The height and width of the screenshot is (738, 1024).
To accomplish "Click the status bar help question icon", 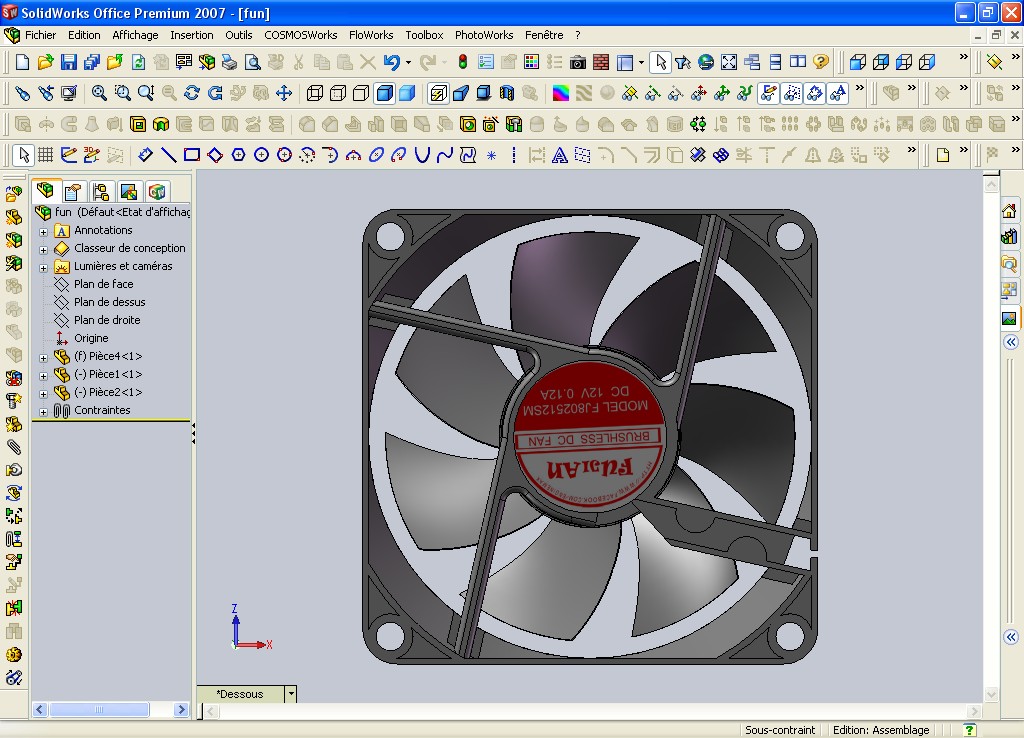I will point(970,730).
